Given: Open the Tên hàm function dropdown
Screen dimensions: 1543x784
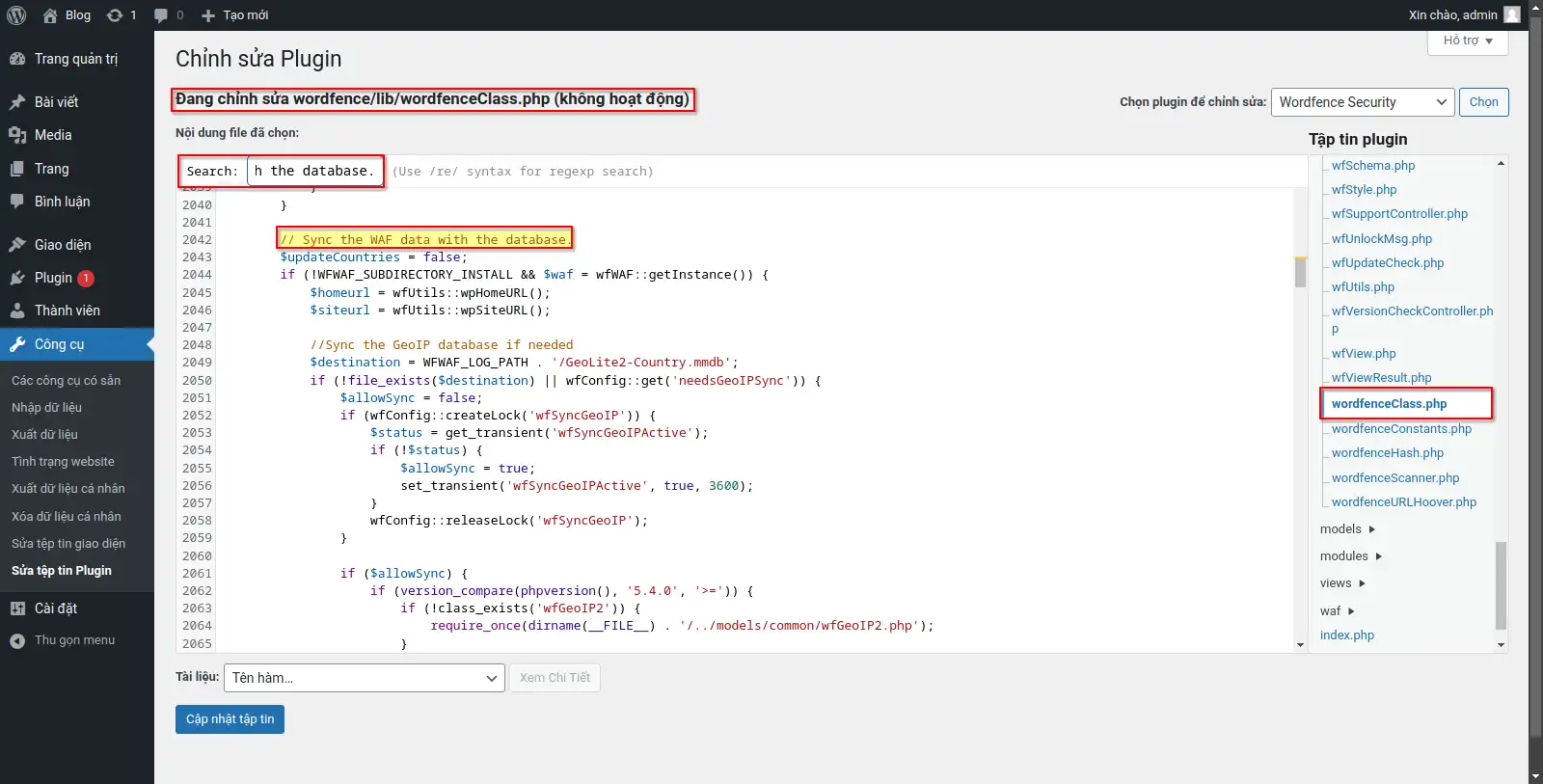Looking at the screenshot, I should 365,678.
